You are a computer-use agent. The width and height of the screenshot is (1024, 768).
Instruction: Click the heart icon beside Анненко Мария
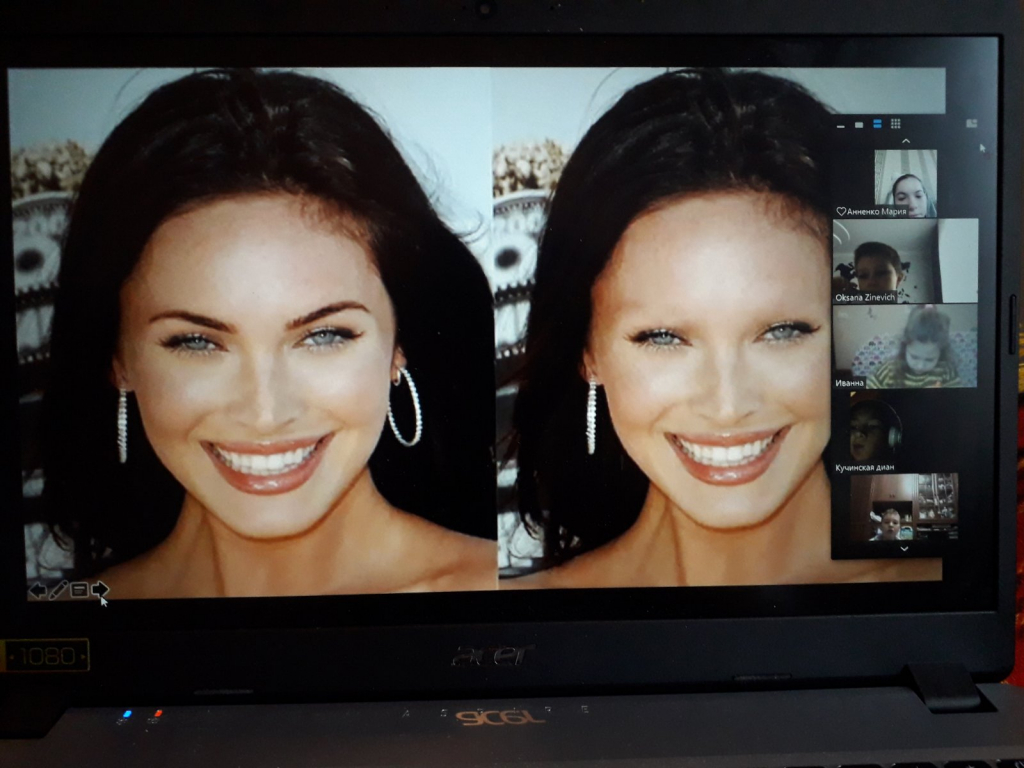pos(841,211)
